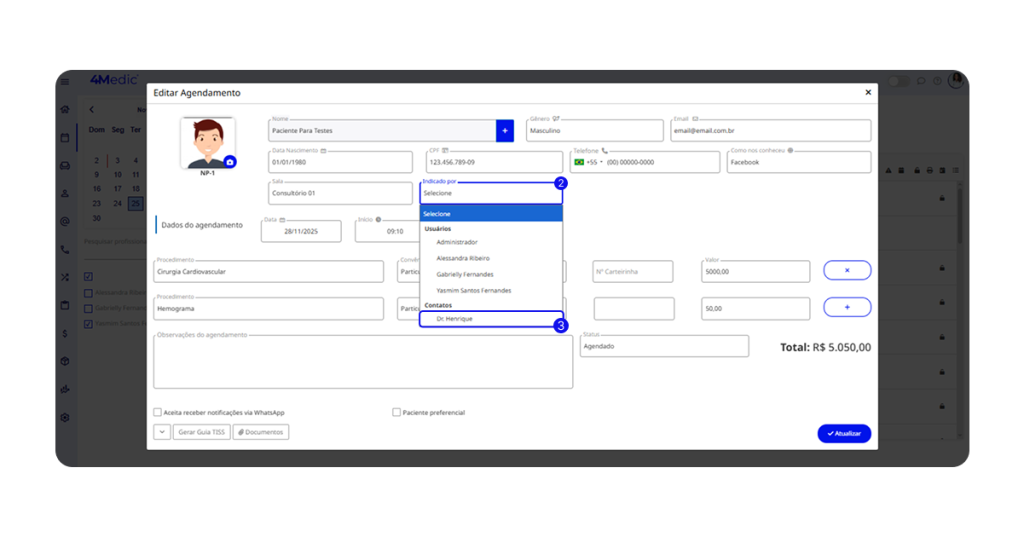Screen dimensions: 1024x537
Task: Close the Editar Agendamento dialog
Action: 867,93
